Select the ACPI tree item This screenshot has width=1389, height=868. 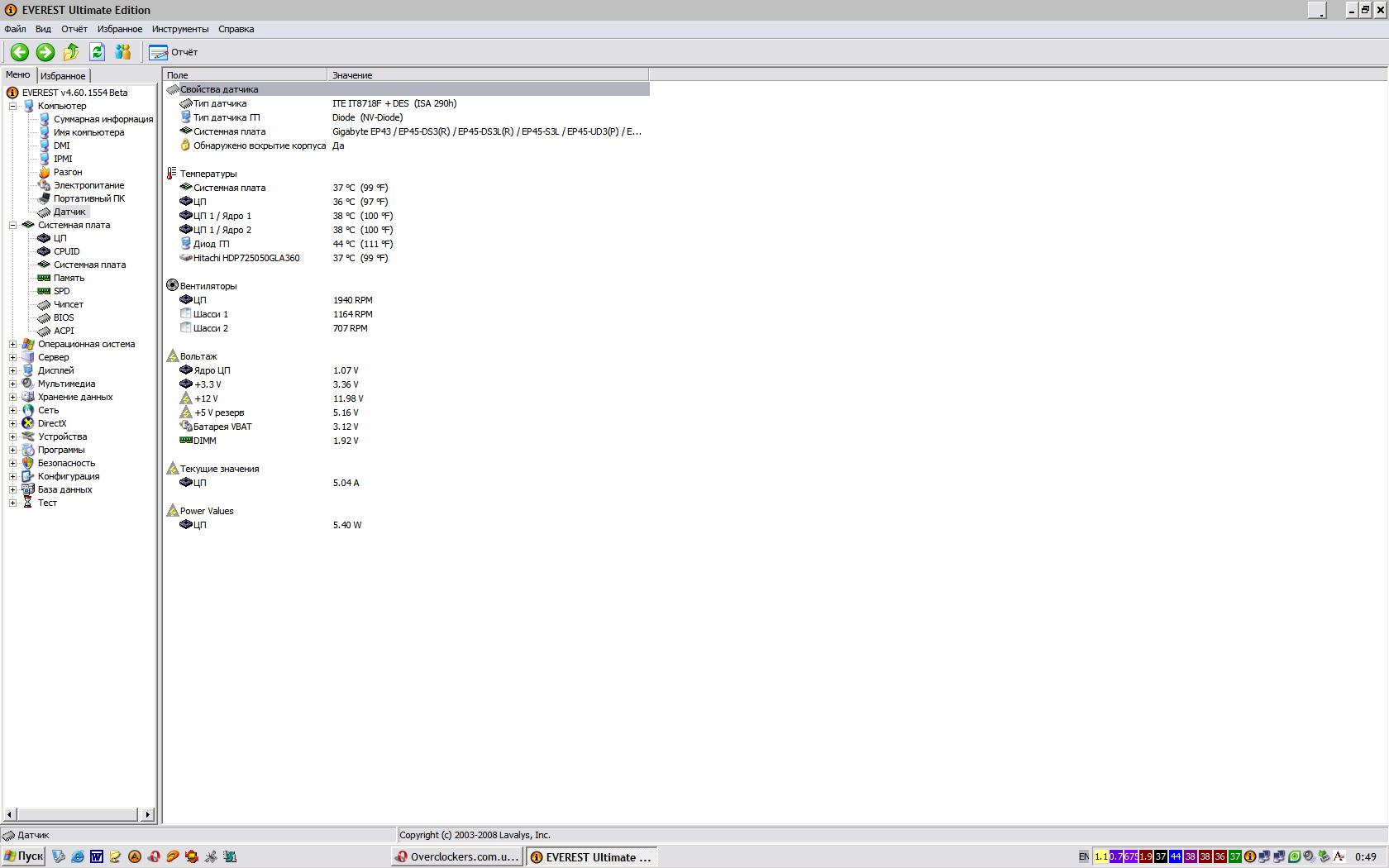click(64, 331)
